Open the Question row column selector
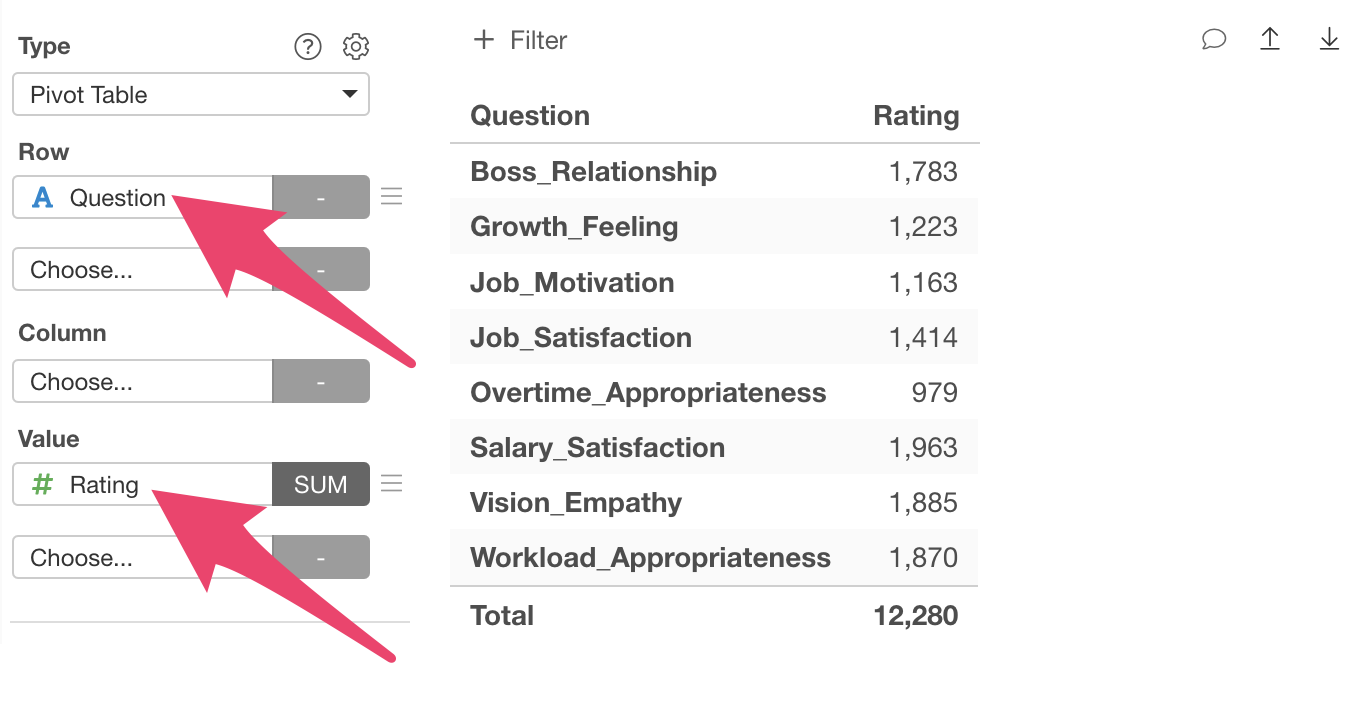 coord(142,197)
